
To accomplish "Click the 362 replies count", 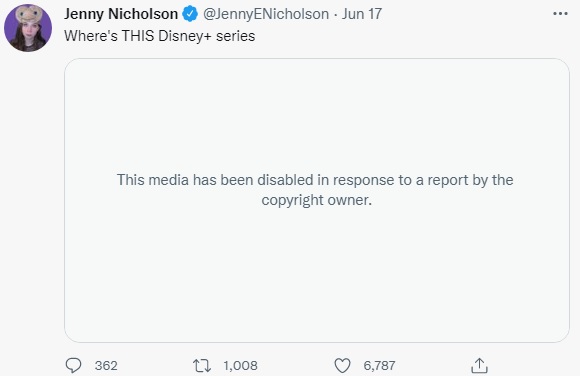I will (x=106, y=366).
